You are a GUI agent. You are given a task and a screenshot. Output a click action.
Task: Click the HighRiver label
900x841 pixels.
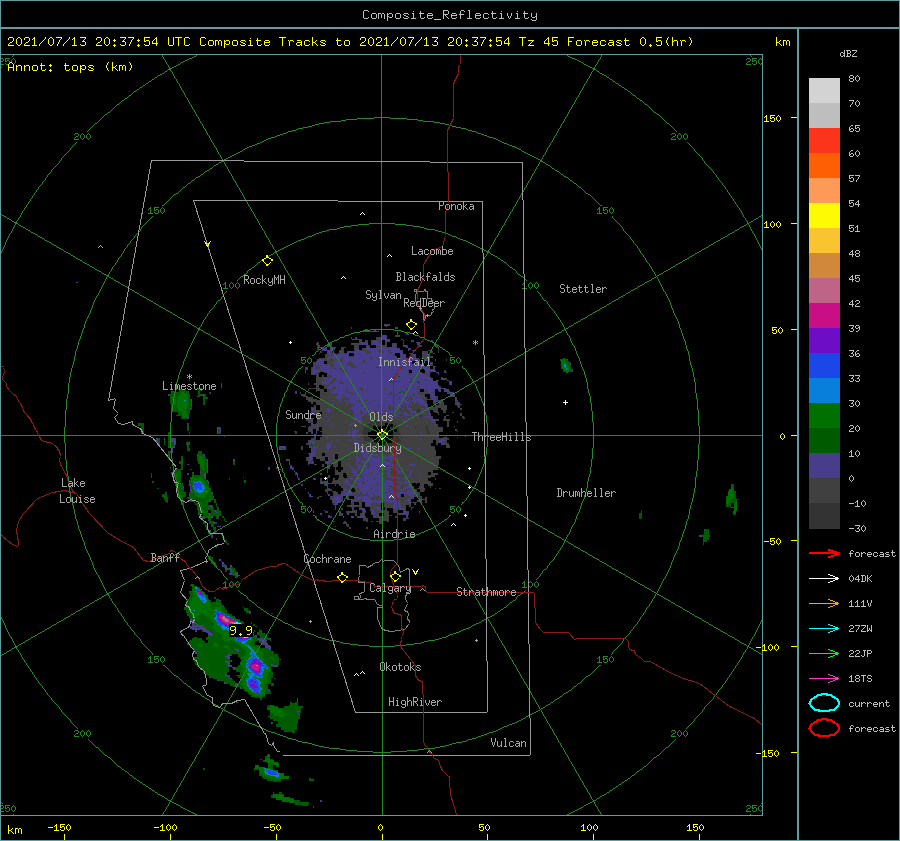point(415,702)
